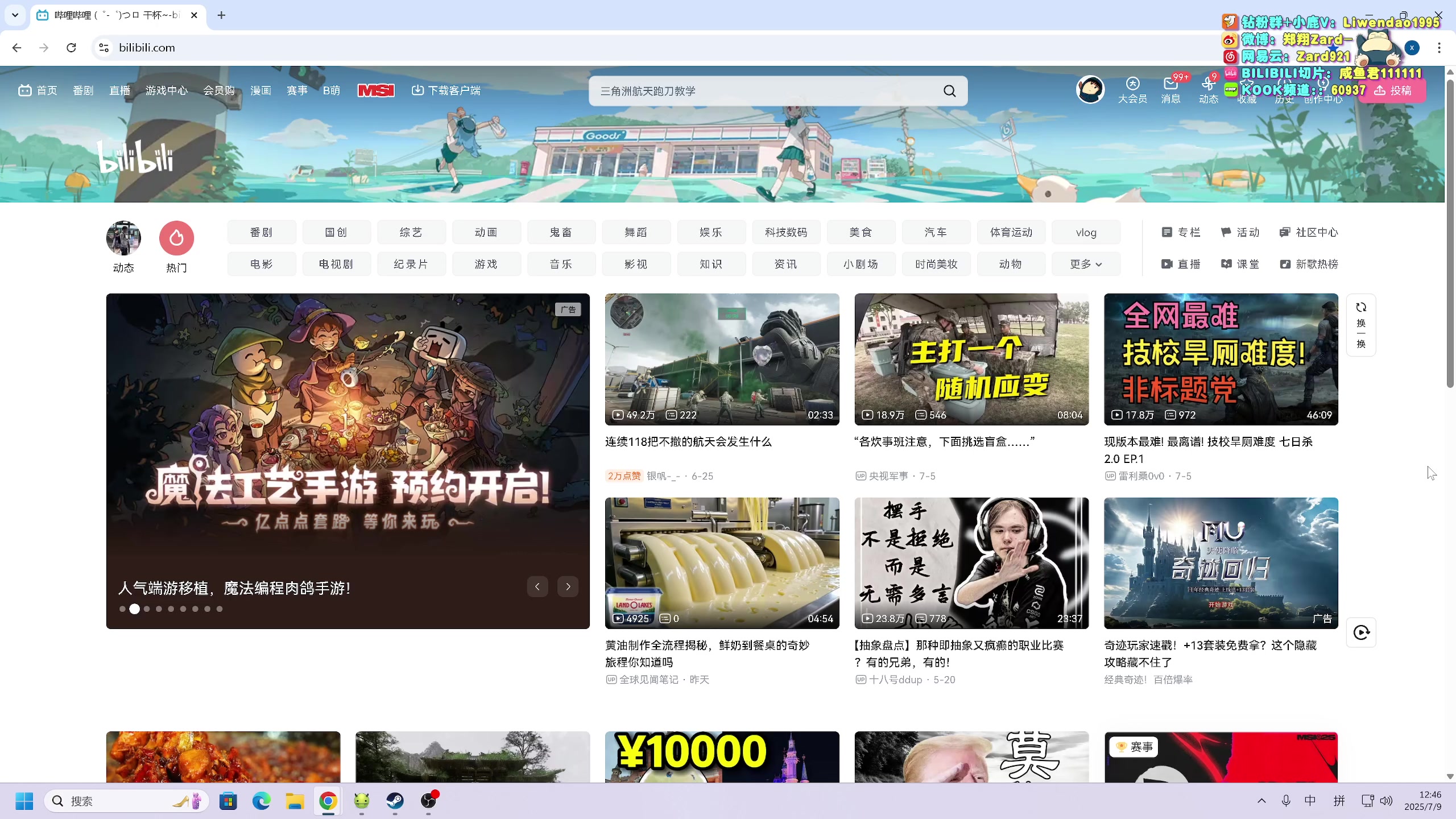Open the browser tab search dropdown

tap(15, 15)
